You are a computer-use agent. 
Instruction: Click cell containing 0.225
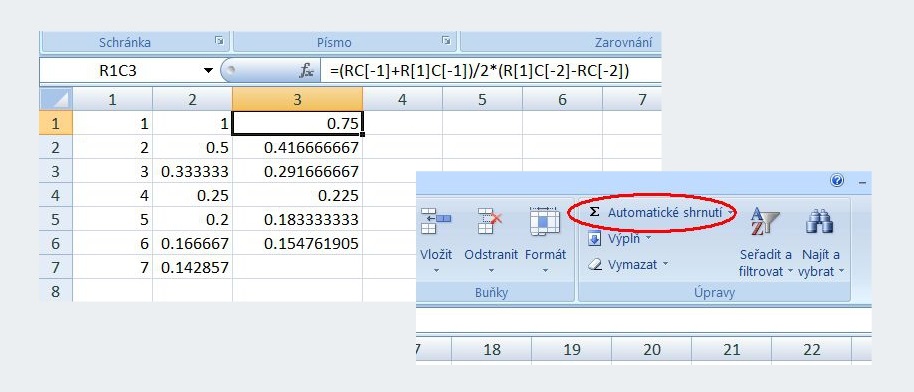(297, 195)
